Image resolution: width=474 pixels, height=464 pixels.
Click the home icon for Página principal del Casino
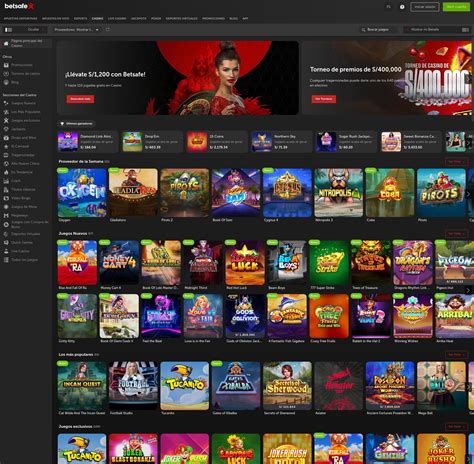point(6,43)
